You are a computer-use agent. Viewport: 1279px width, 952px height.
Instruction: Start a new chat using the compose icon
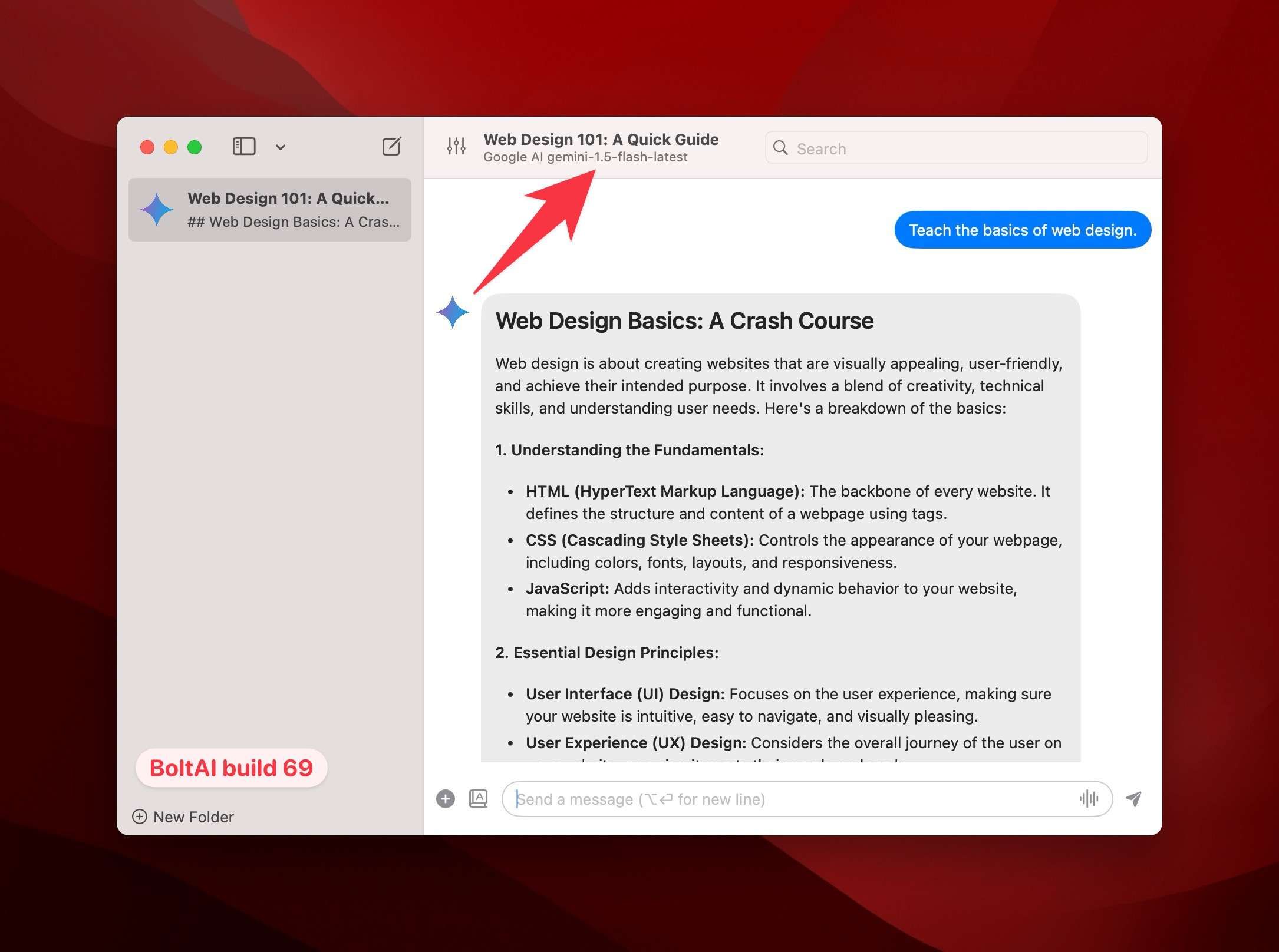[391, 146]
